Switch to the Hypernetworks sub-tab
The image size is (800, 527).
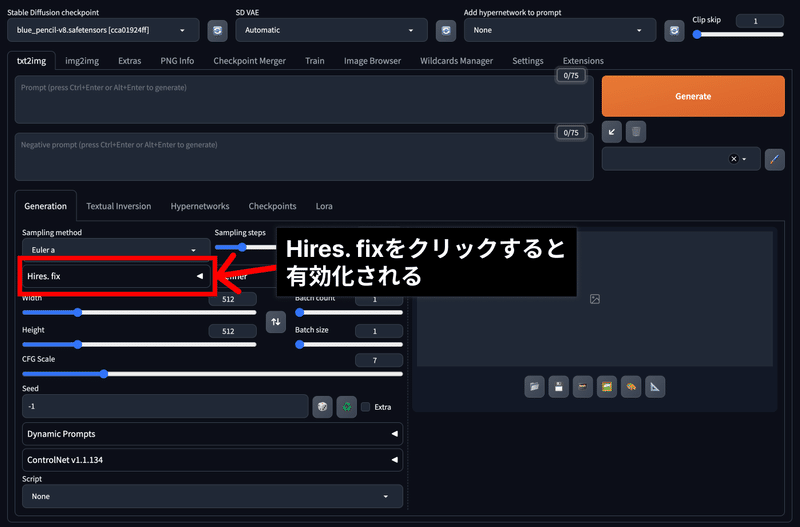click(200, 206)
